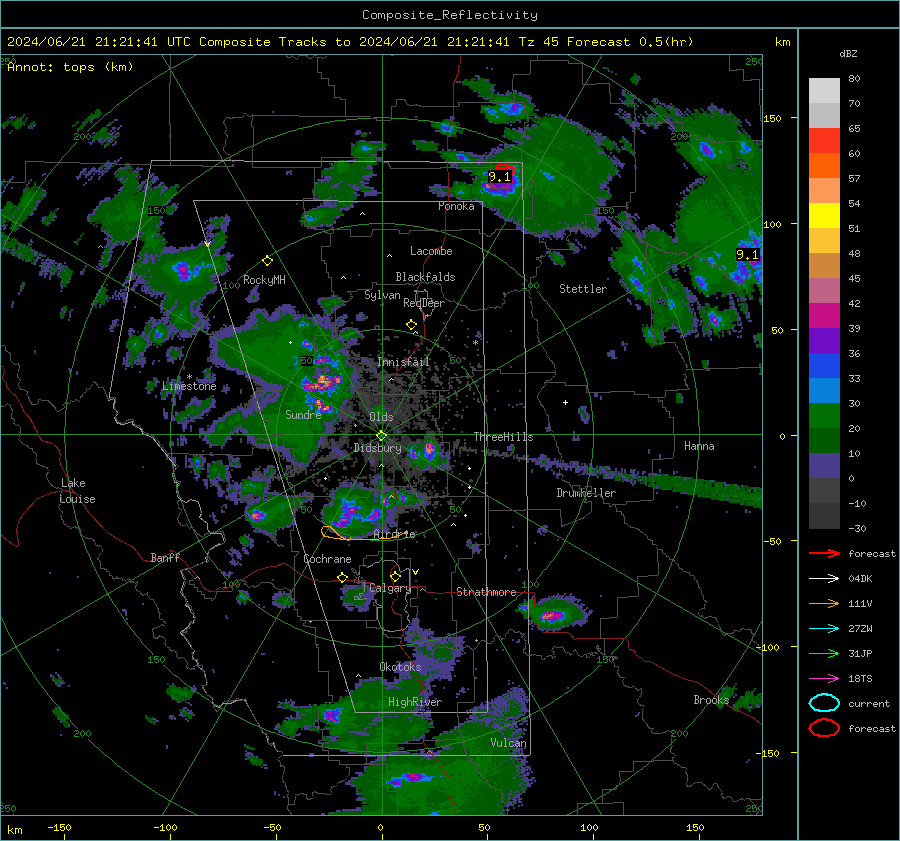
Task: Click the cyan current ellipse legend icon
Action: click(x=824, y=703)
